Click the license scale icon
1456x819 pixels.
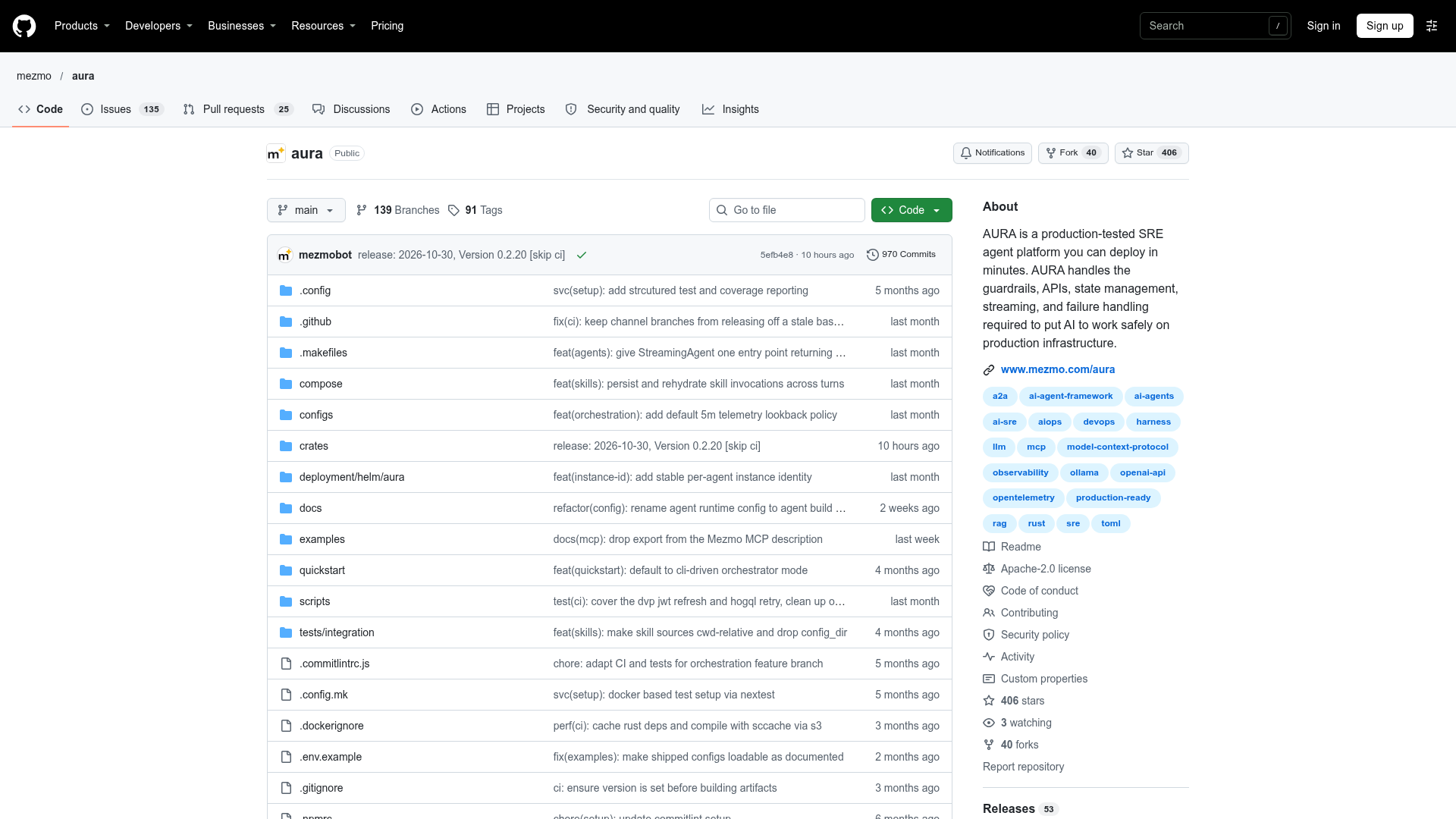(989, 569)
